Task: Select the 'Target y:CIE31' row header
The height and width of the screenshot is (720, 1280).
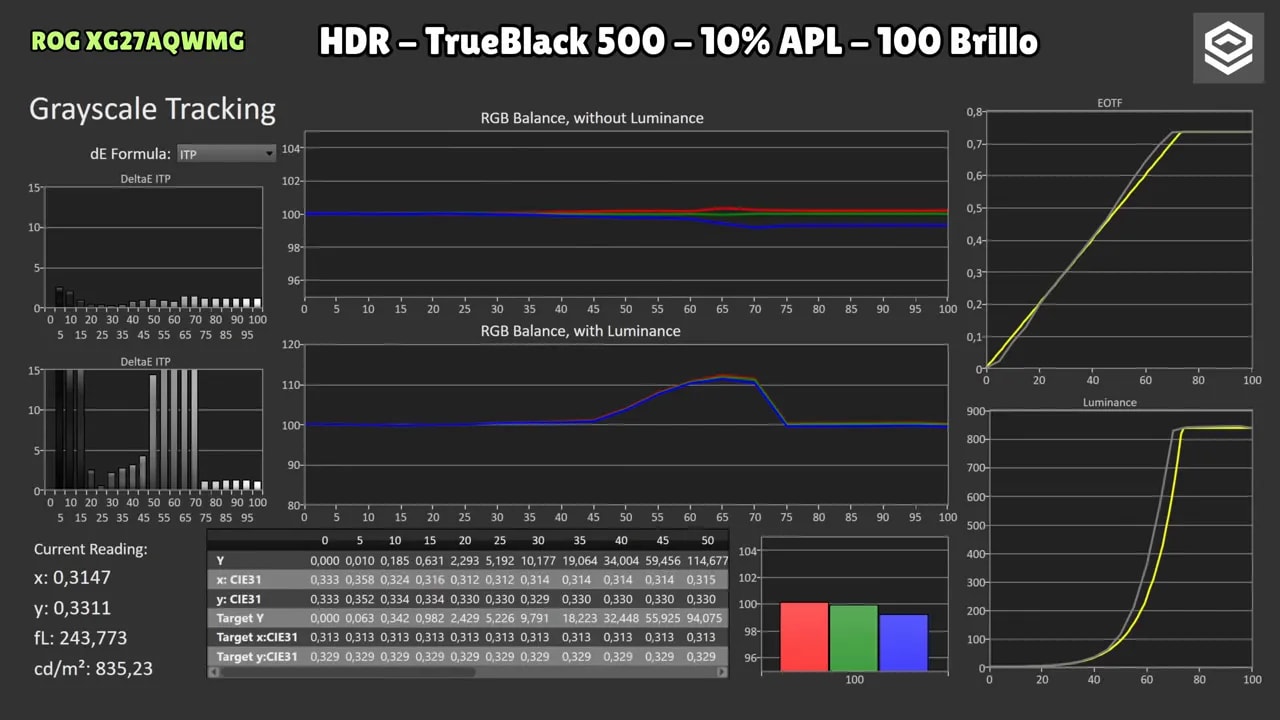Action: 257,656
